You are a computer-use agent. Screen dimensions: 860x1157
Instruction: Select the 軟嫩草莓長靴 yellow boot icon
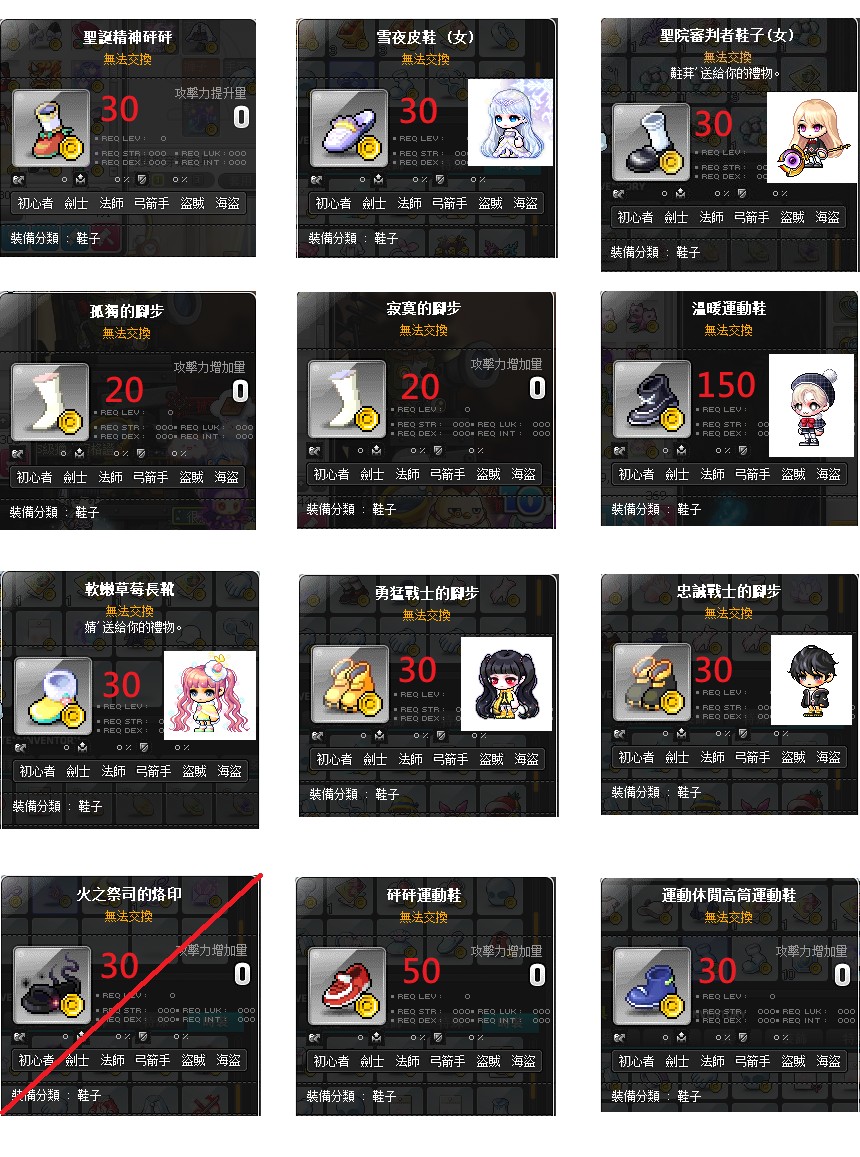53,697
